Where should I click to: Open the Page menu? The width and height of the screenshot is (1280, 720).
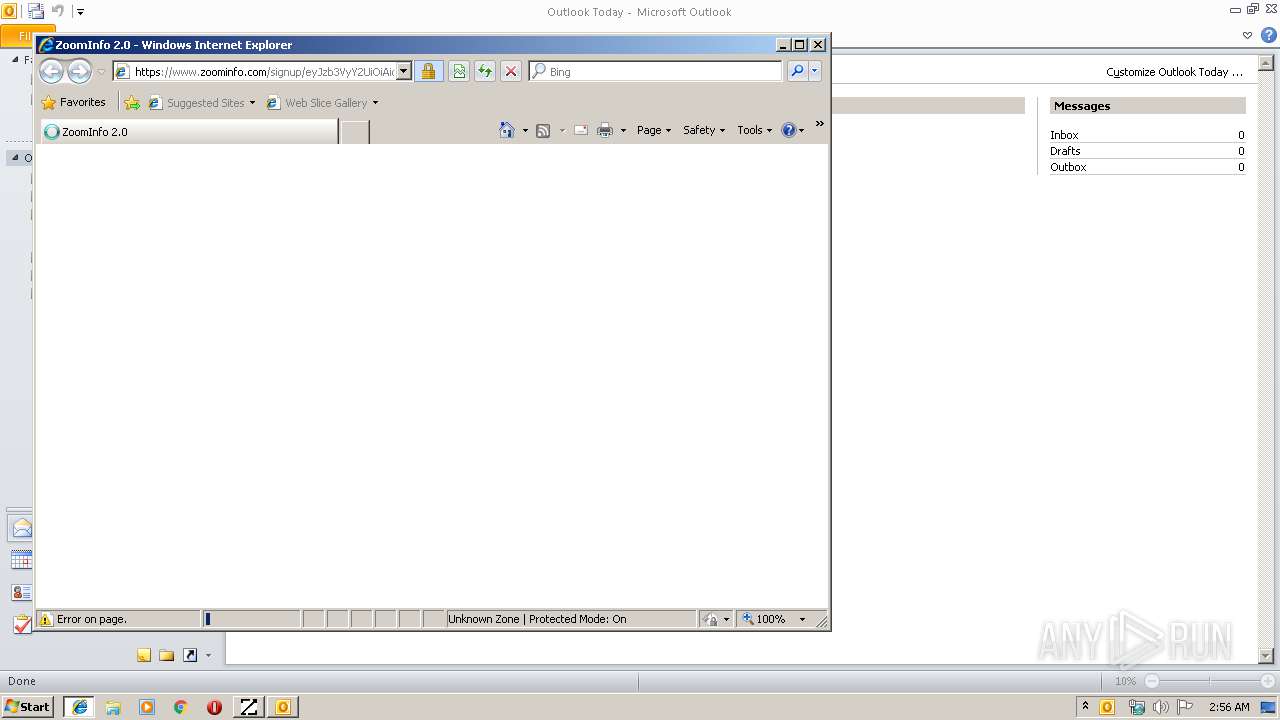[654, 130]
